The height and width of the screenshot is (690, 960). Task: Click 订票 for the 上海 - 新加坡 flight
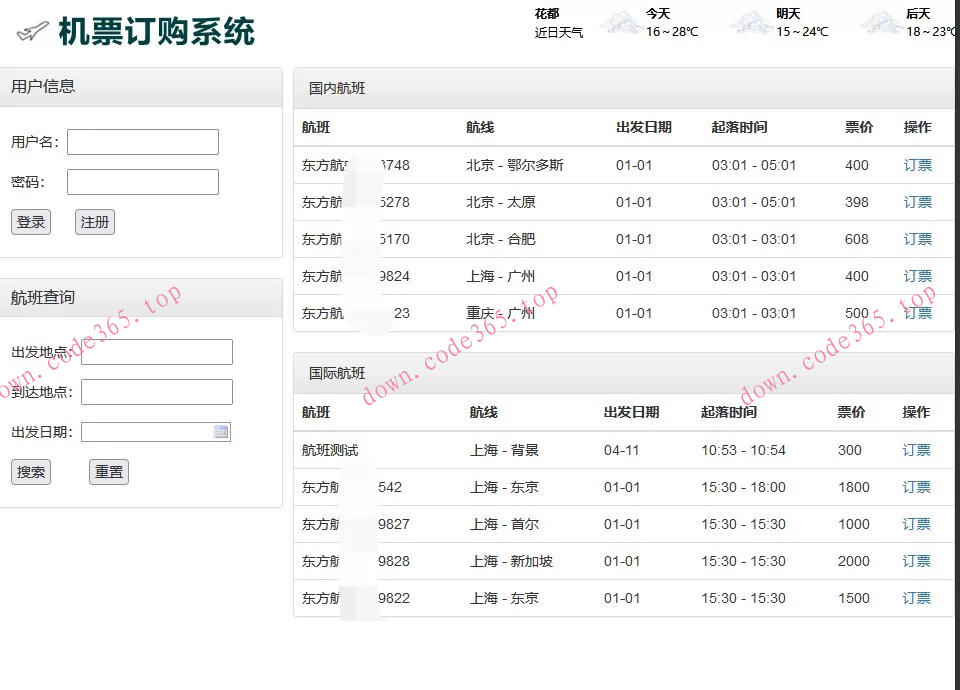click(916, 561)
